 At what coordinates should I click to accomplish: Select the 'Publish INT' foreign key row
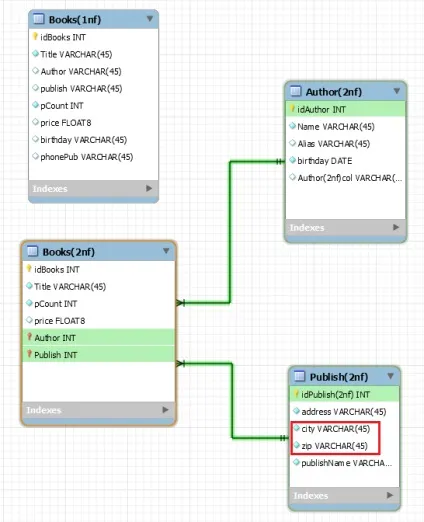(98, 354)
